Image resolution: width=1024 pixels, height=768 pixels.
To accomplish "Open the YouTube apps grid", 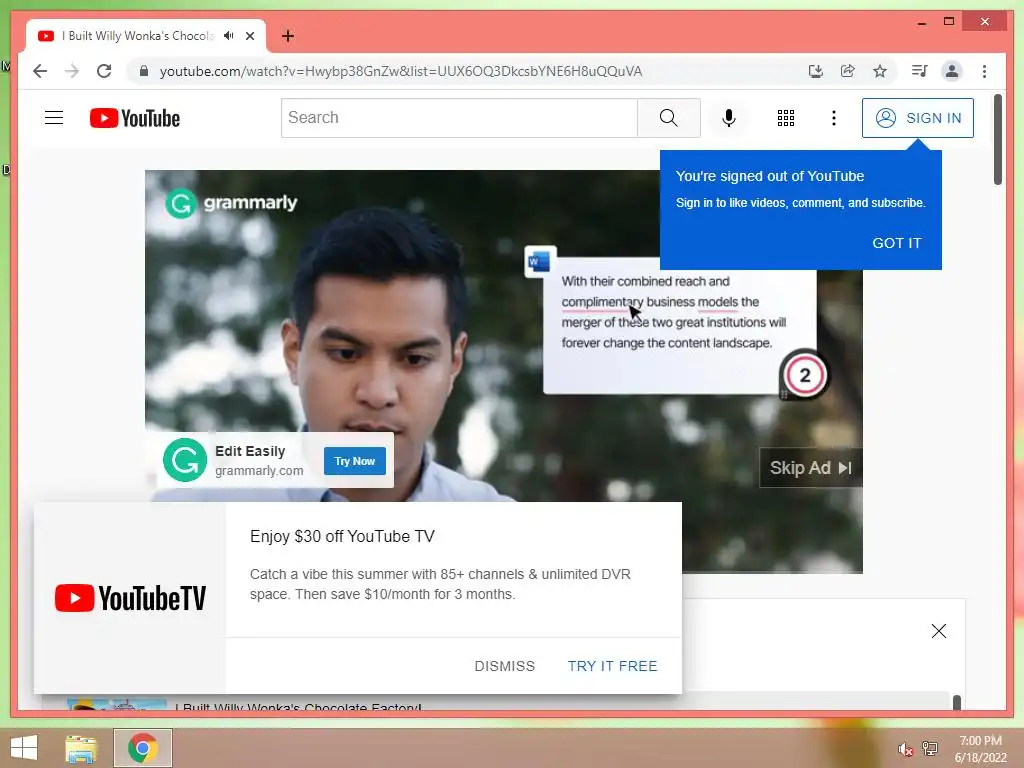I will click(x=786, y=118).
